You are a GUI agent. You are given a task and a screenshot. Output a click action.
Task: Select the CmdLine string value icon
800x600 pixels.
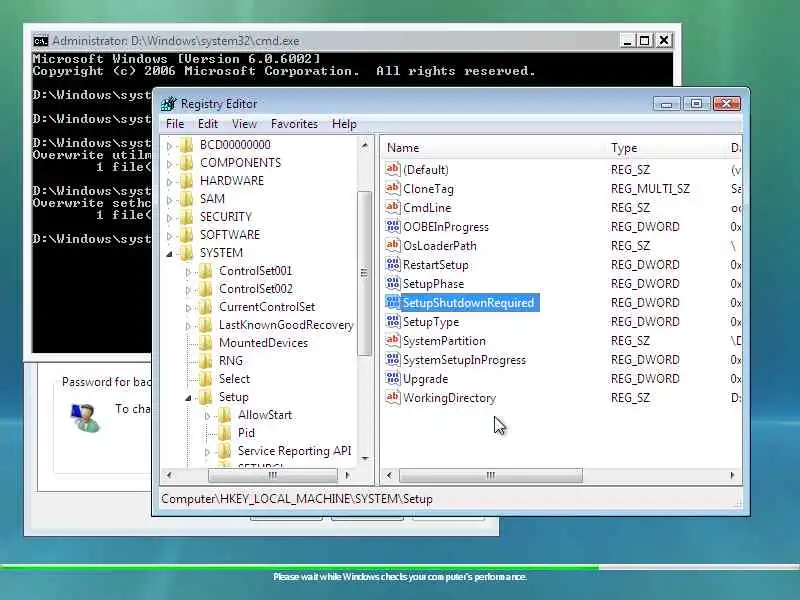coord(392,207)
